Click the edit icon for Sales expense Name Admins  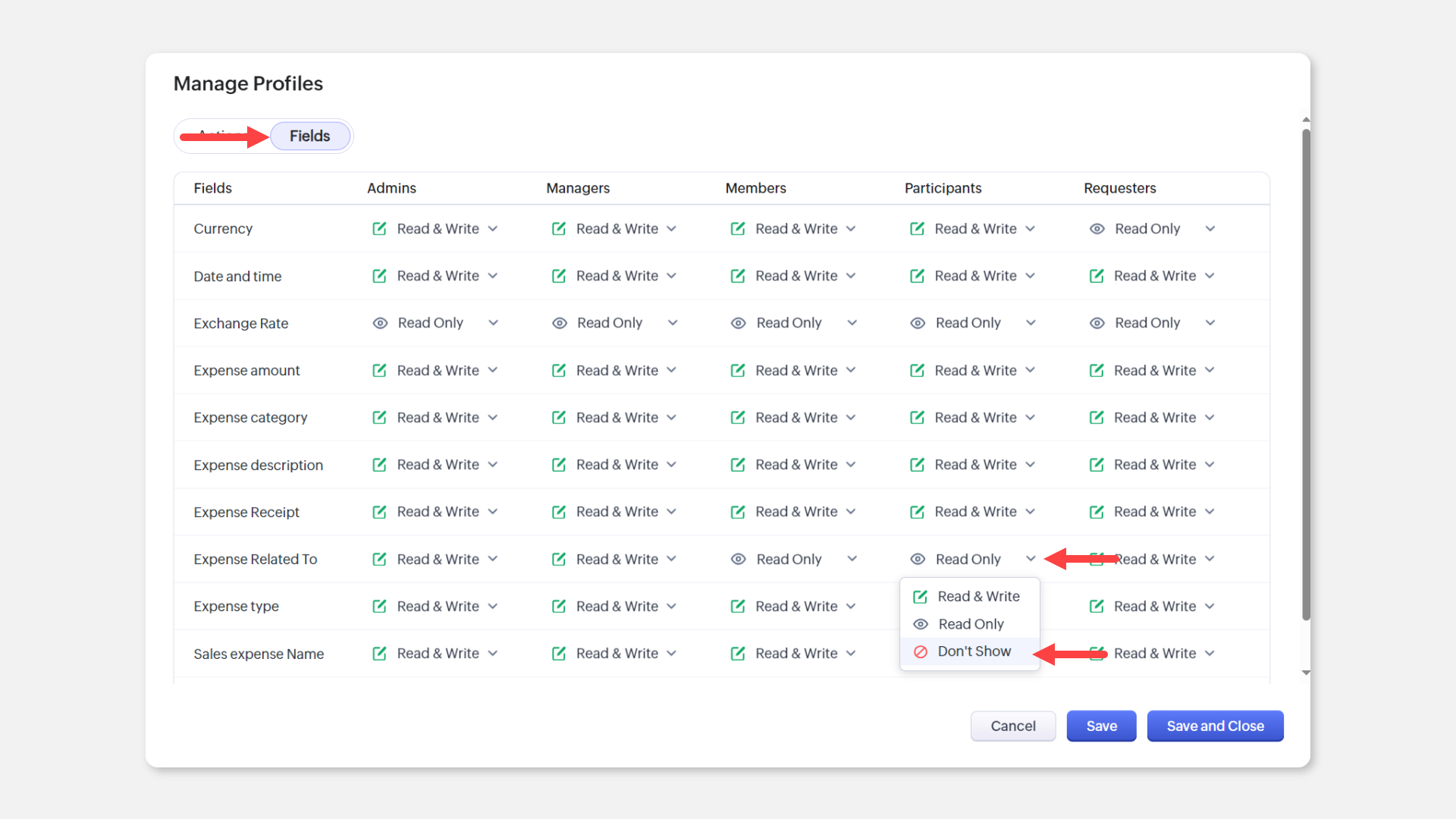(x=379, y=653)
